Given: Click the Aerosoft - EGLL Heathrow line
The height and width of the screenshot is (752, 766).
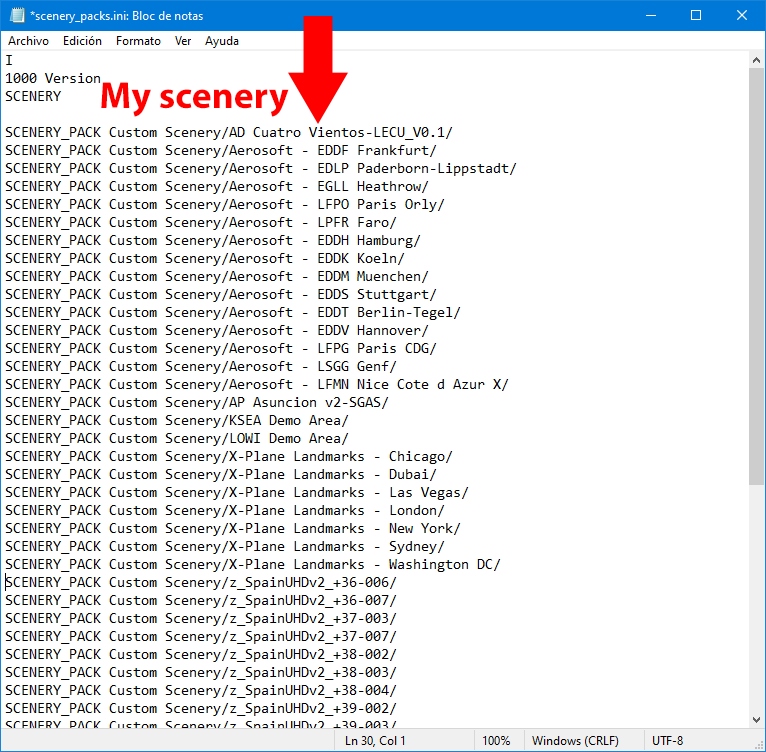Looking at the screenshot, I should pyautogui.click(x=217, y=187).
